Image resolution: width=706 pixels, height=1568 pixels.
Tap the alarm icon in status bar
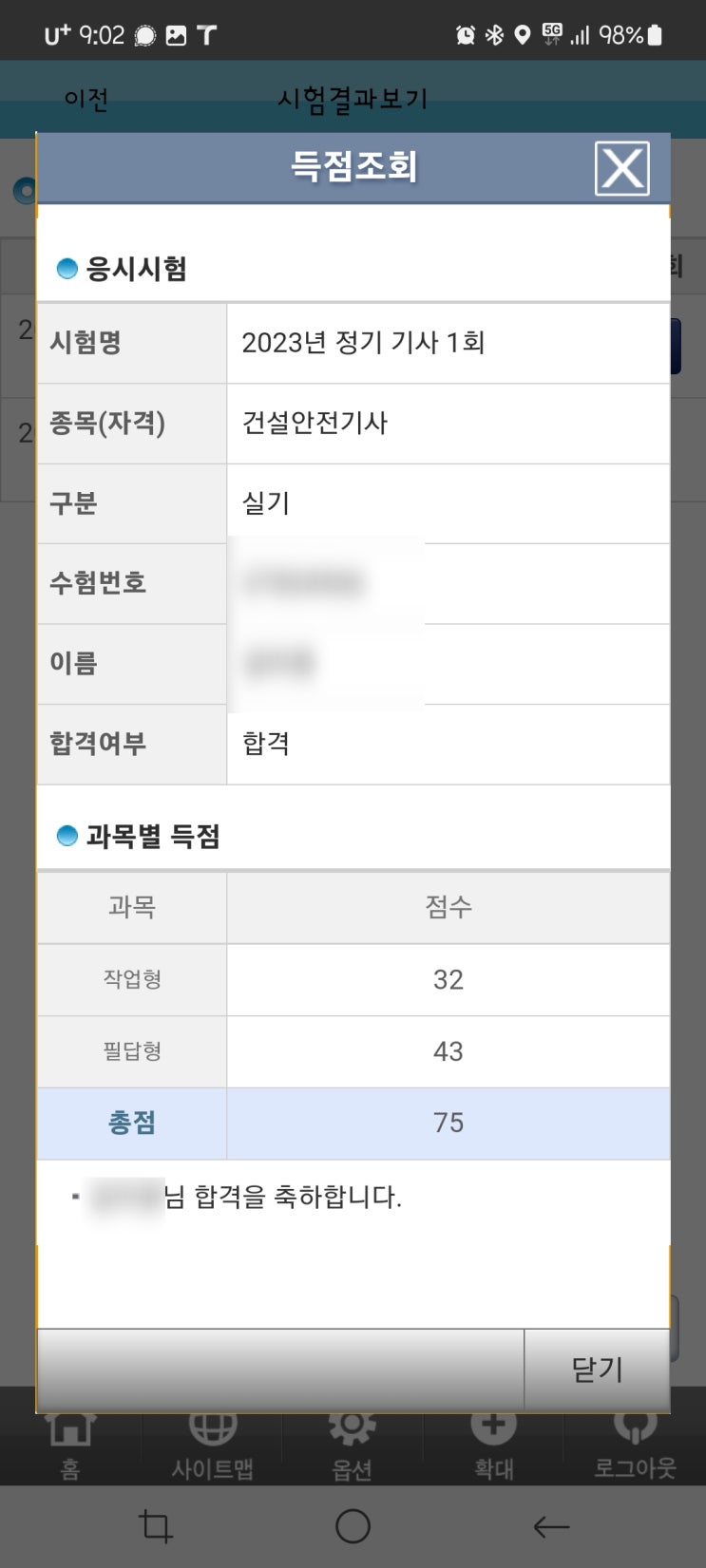click(x=466, y=35)
